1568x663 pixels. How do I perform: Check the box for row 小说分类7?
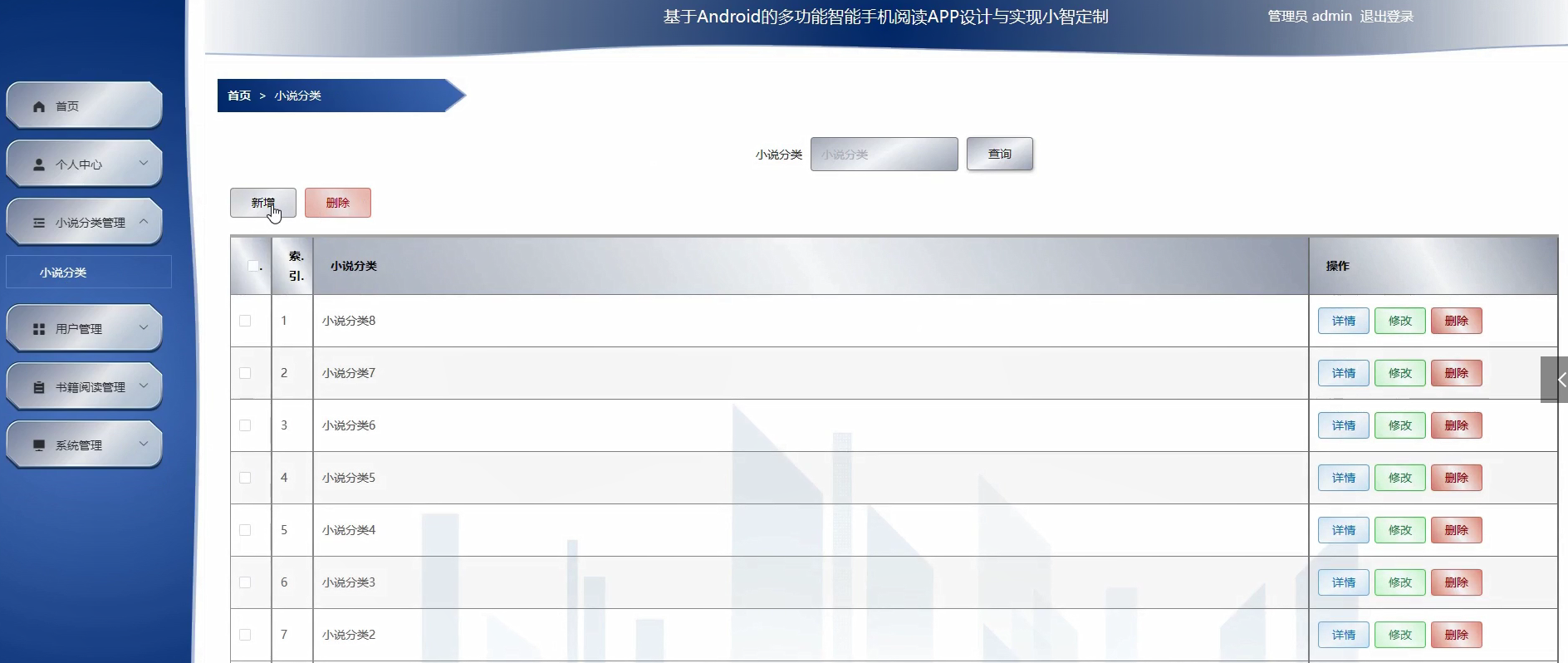point(245,373)
